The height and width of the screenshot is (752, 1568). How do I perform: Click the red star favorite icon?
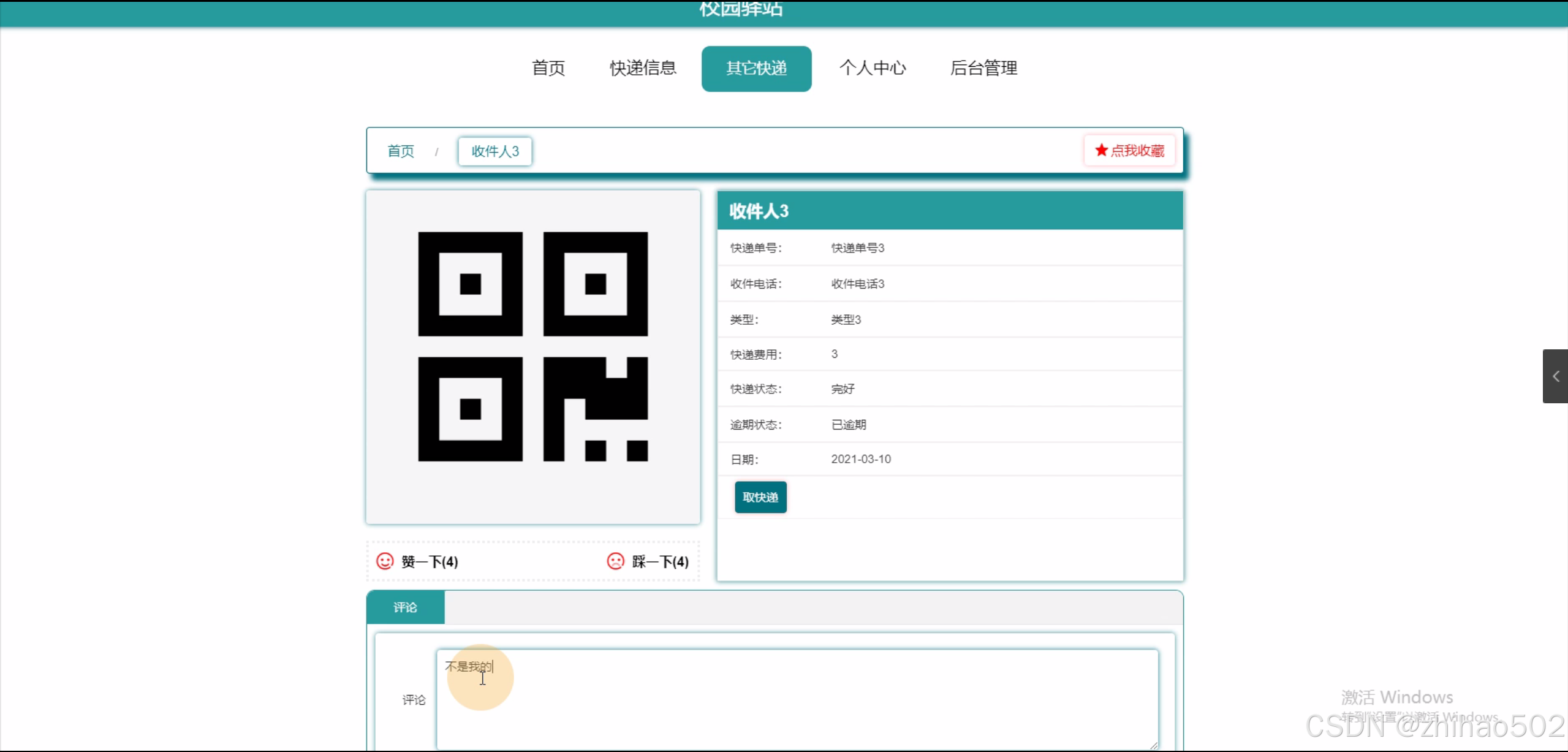pyautogui.click(x=1101, y=150)
